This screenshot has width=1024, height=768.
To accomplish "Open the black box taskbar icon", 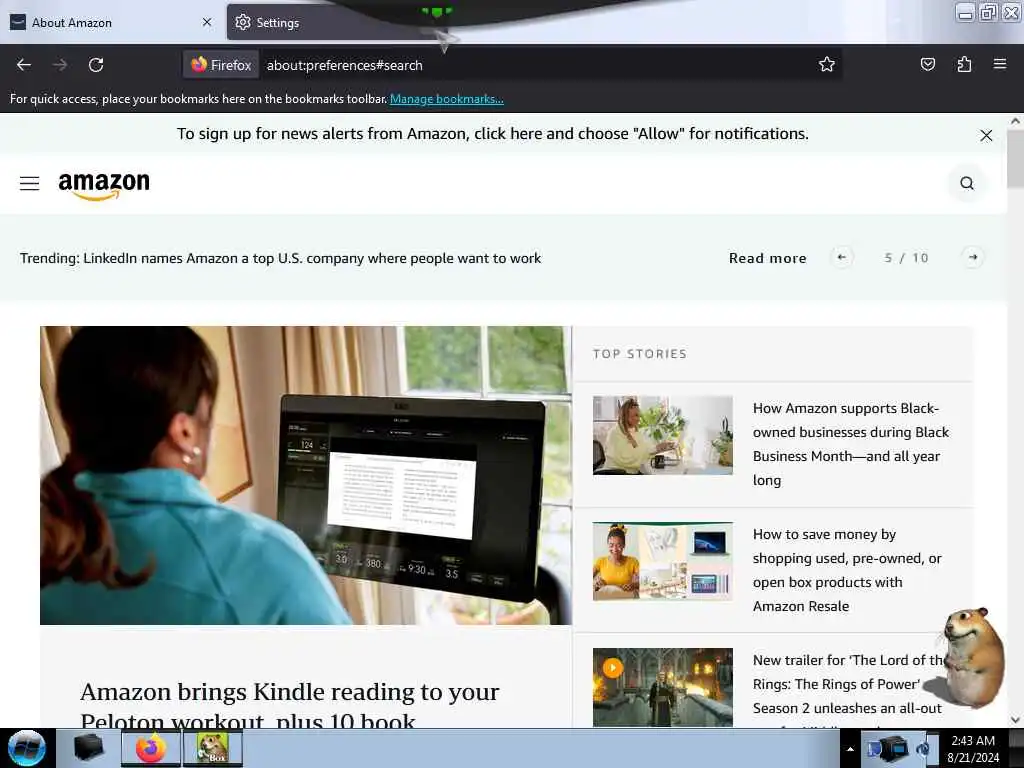I will click(x=88, y=748).
